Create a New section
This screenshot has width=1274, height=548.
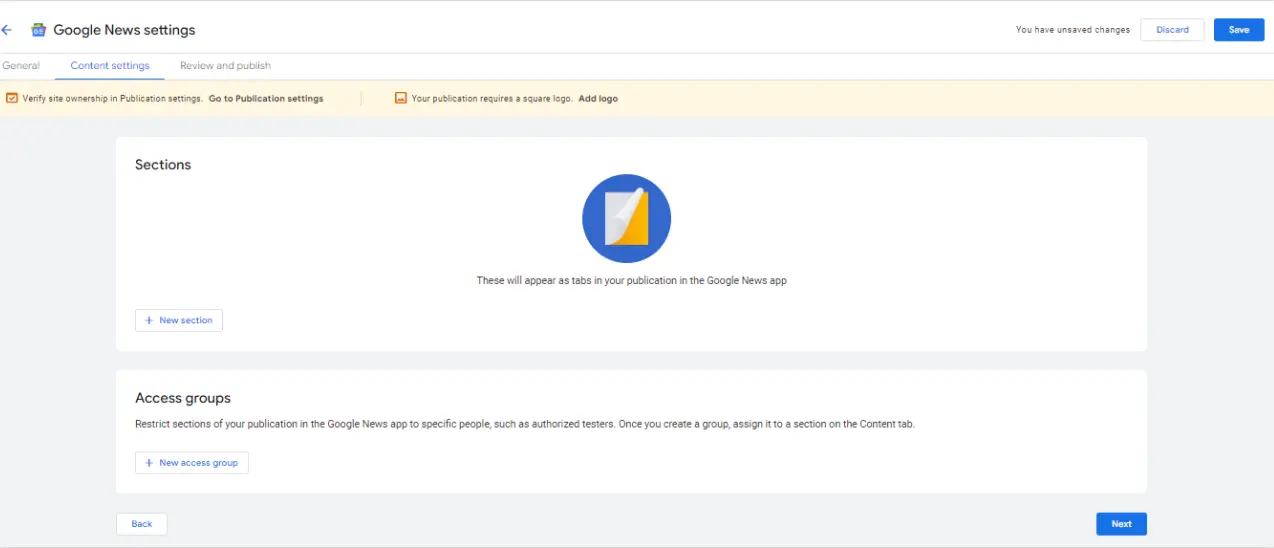pos(179,320)
